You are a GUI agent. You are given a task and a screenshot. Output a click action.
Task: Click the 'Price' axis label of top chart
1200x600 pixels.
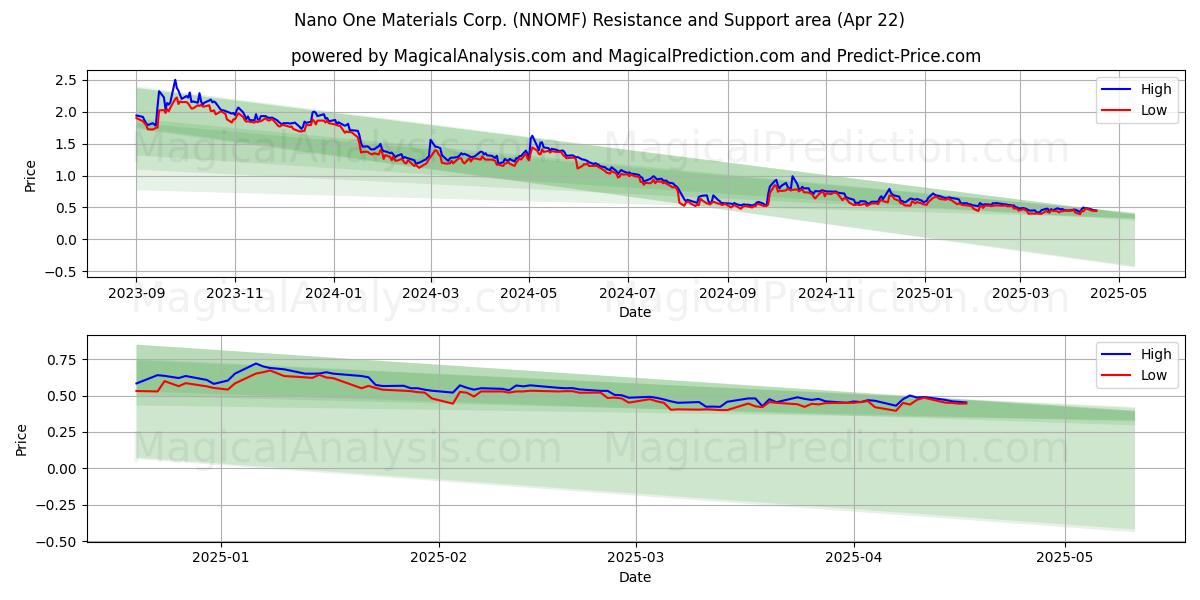(x=31, y=175)
